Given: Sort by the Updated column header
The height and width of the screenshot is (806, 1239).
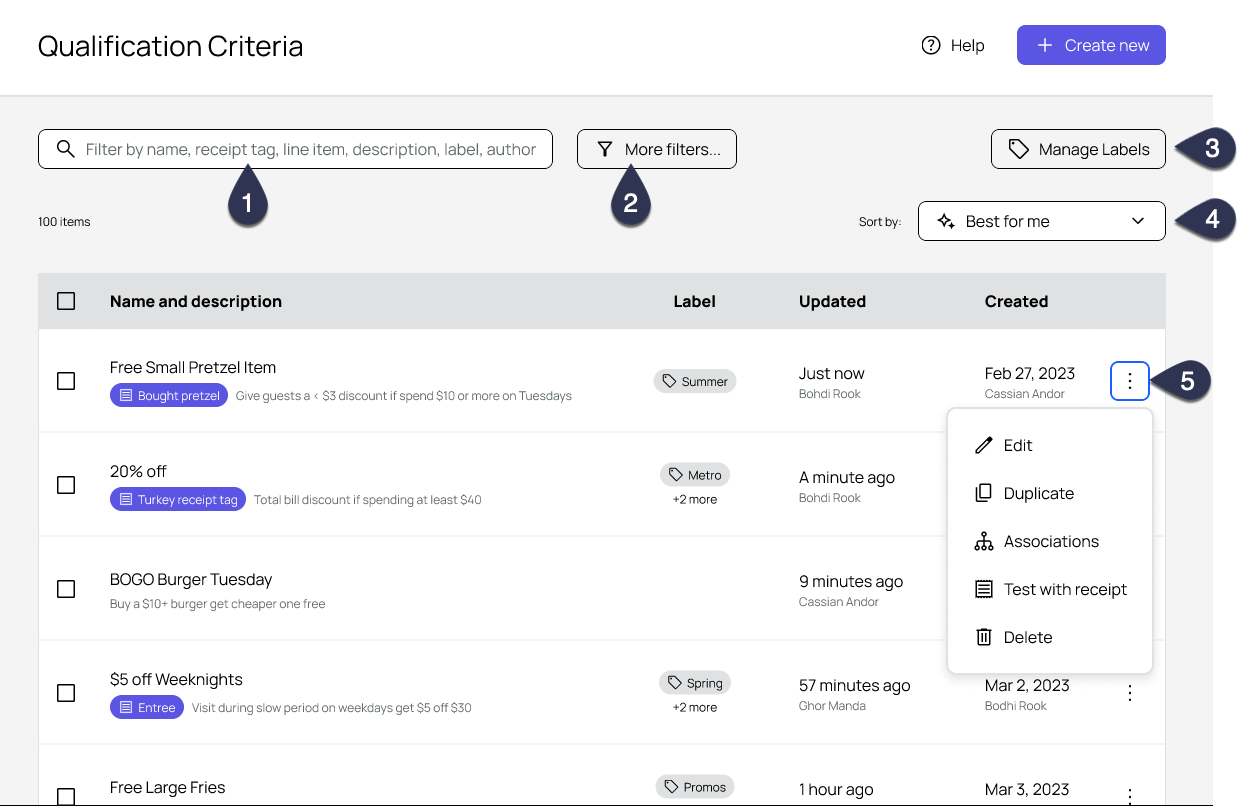Looking at the screenshot, I should [832, 301].
